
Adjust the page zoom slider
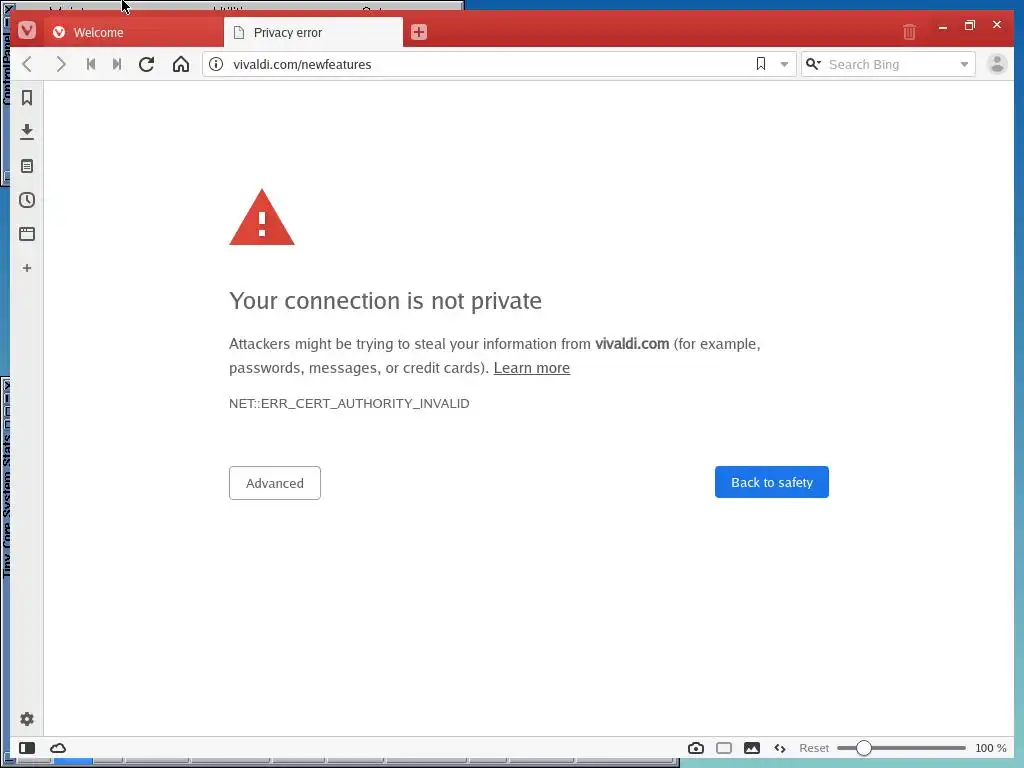click(x=901, y=748)
